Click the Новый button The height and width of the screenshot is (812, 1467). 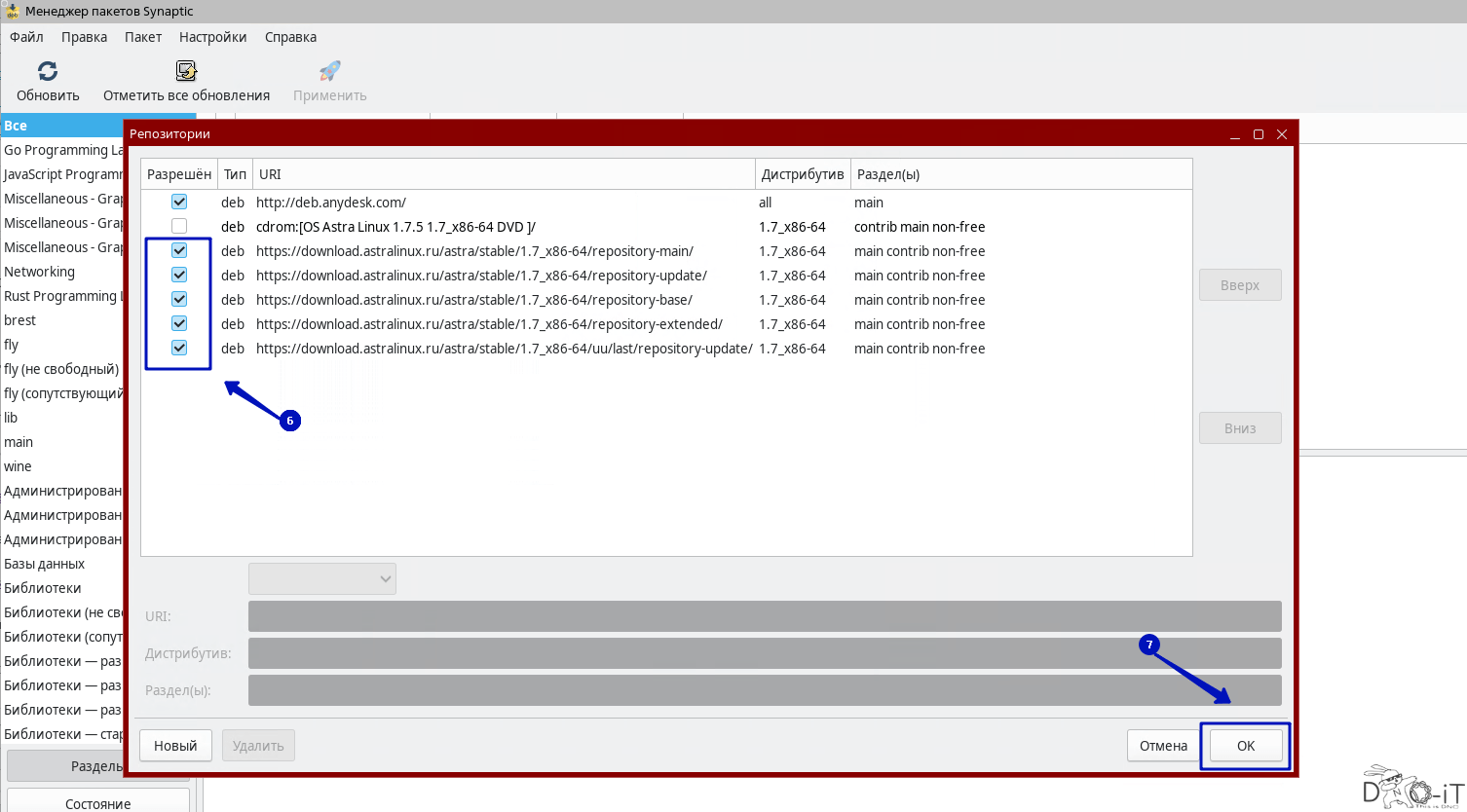(x=175, y=746)
